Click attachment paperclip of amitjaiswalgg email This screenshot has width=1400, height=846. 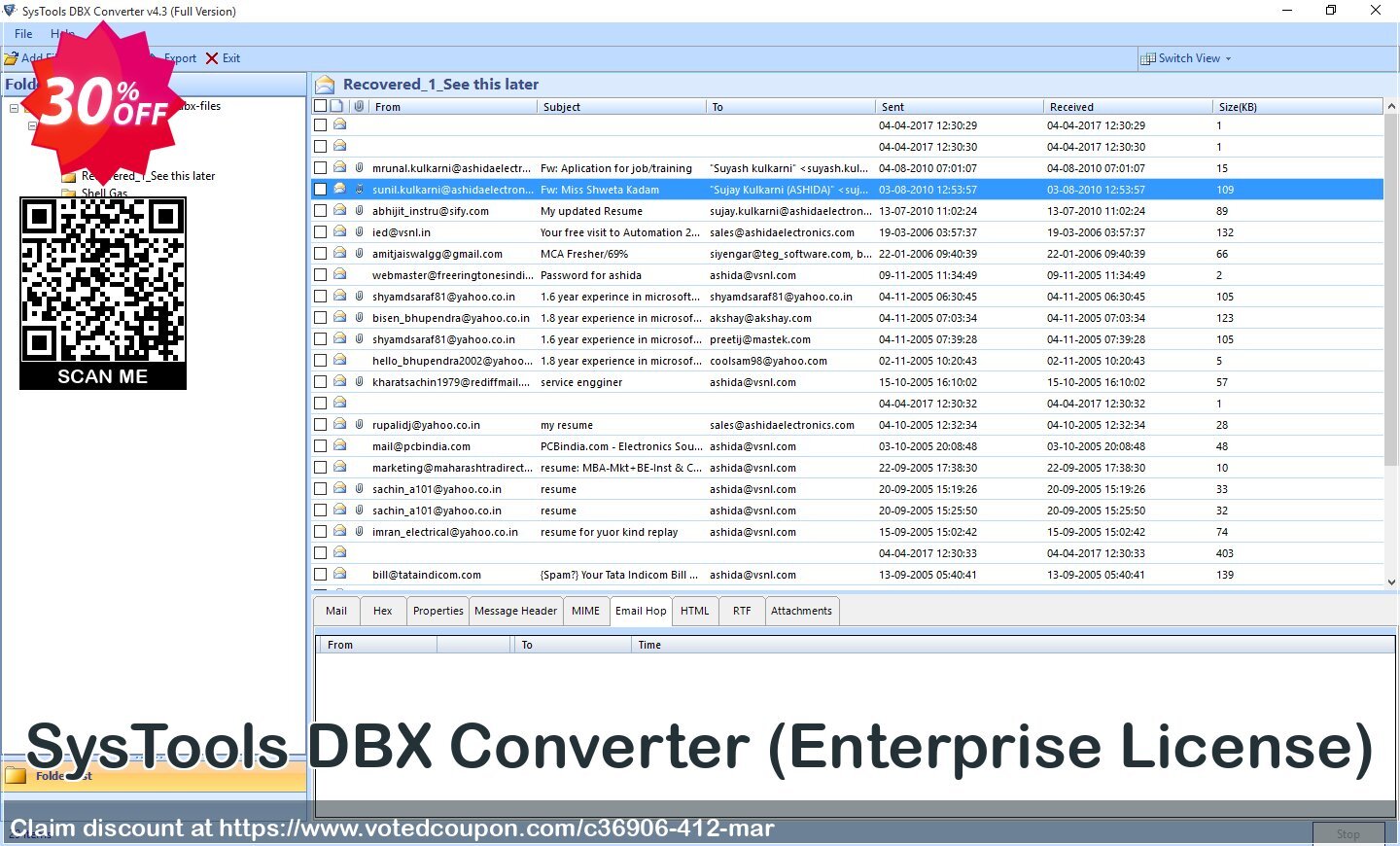359,253
